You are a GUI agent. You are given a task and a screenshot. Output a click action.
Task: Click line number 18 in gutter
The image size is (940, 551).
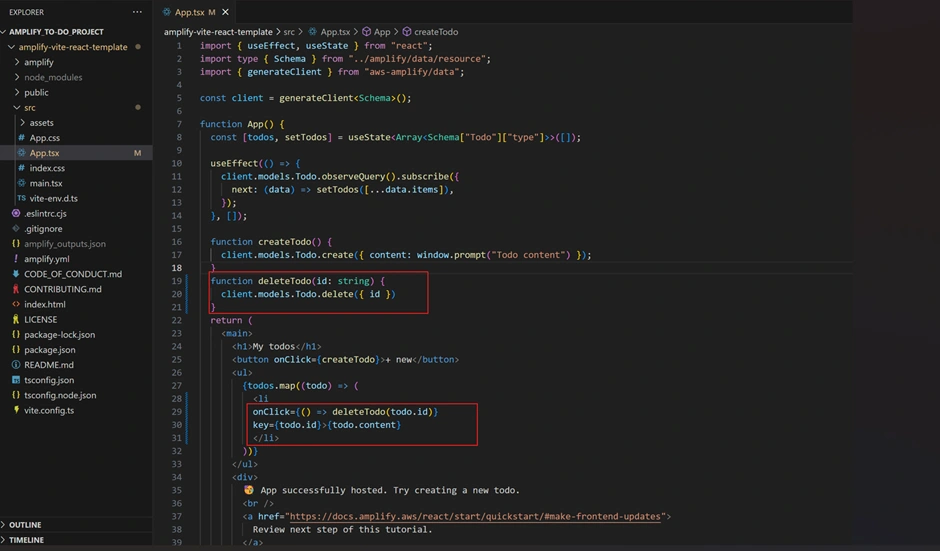(177, 268)
